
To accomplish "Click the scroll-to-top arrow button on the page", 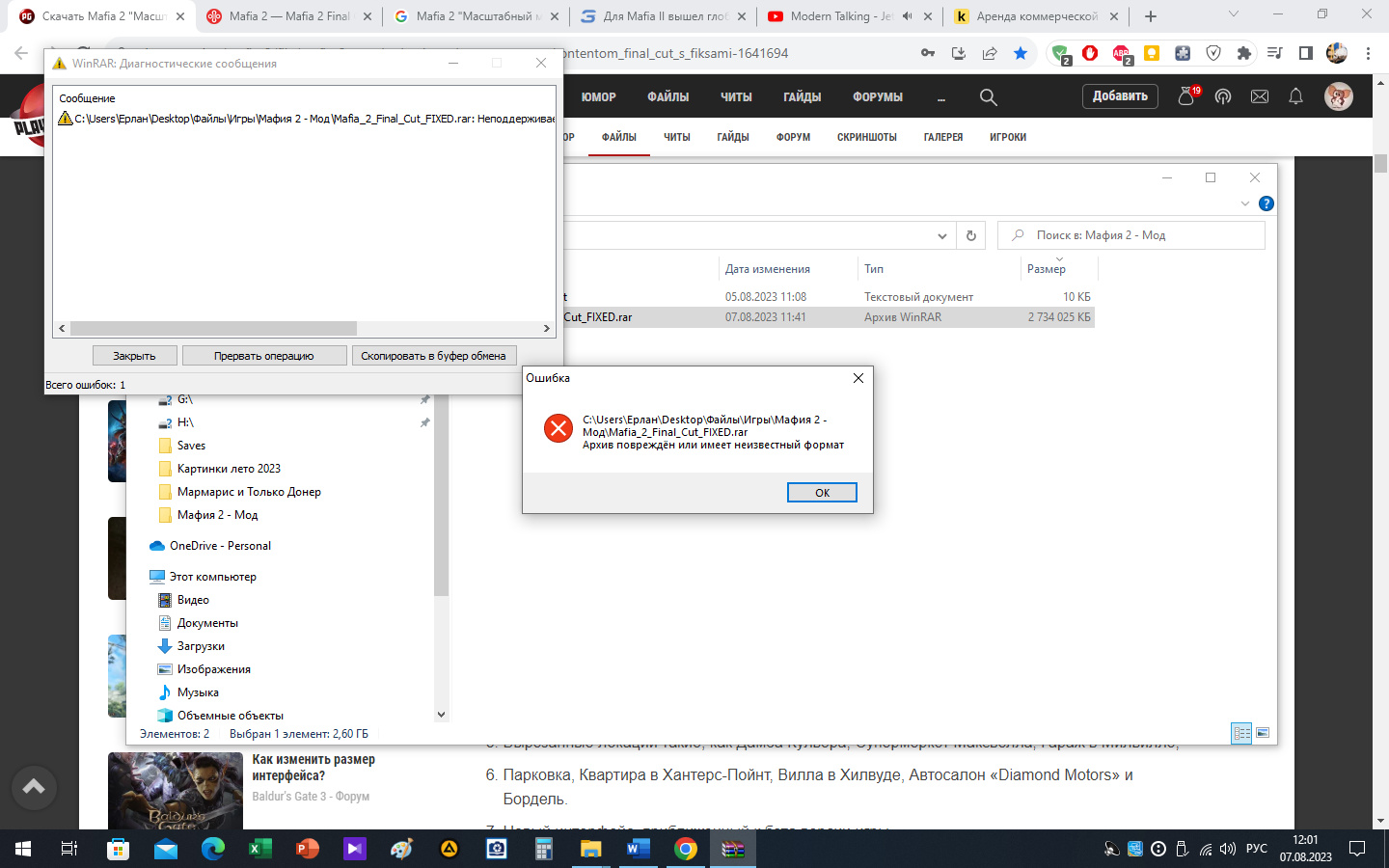I will click(x=34, y=787).
